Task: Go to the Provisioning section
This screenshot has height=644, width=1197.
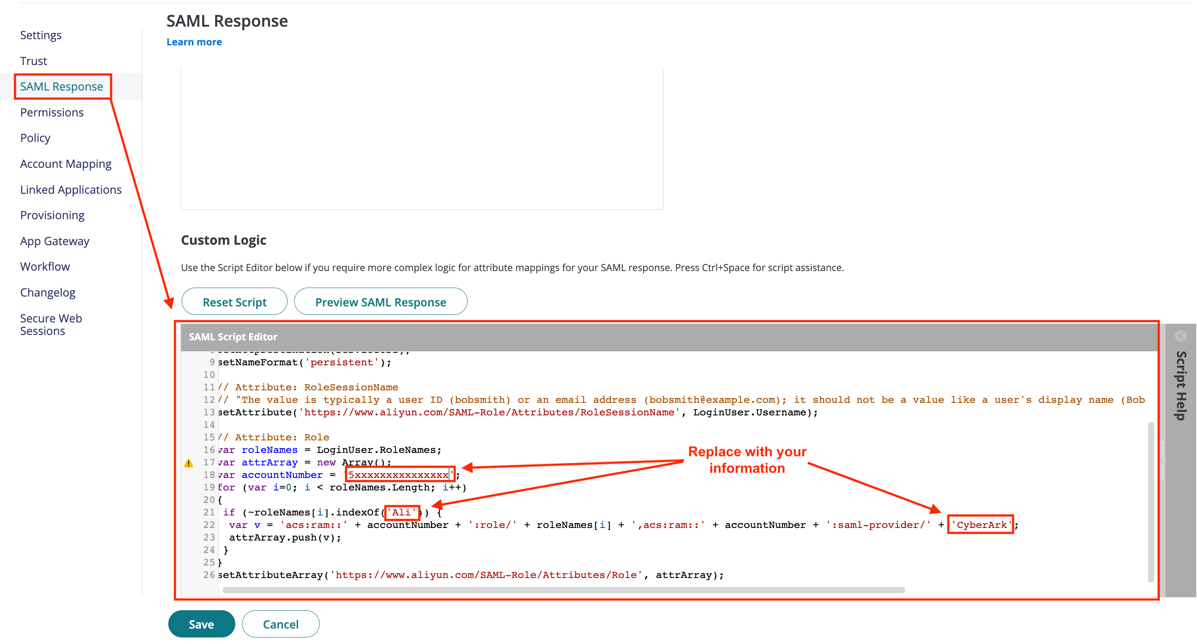Action: 52,215
